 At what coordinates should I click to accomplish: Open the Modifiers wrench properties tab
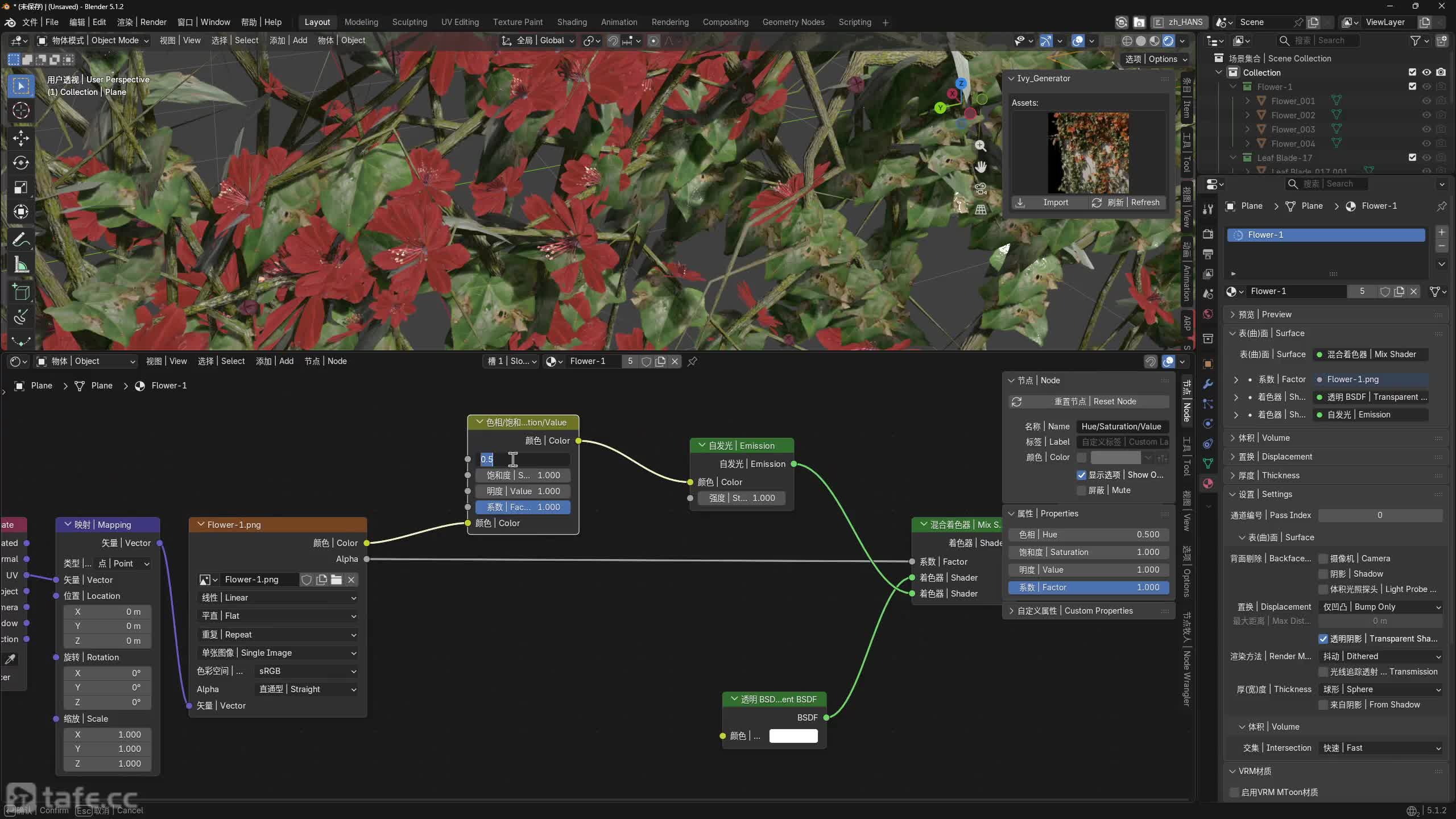point(1208,384)
